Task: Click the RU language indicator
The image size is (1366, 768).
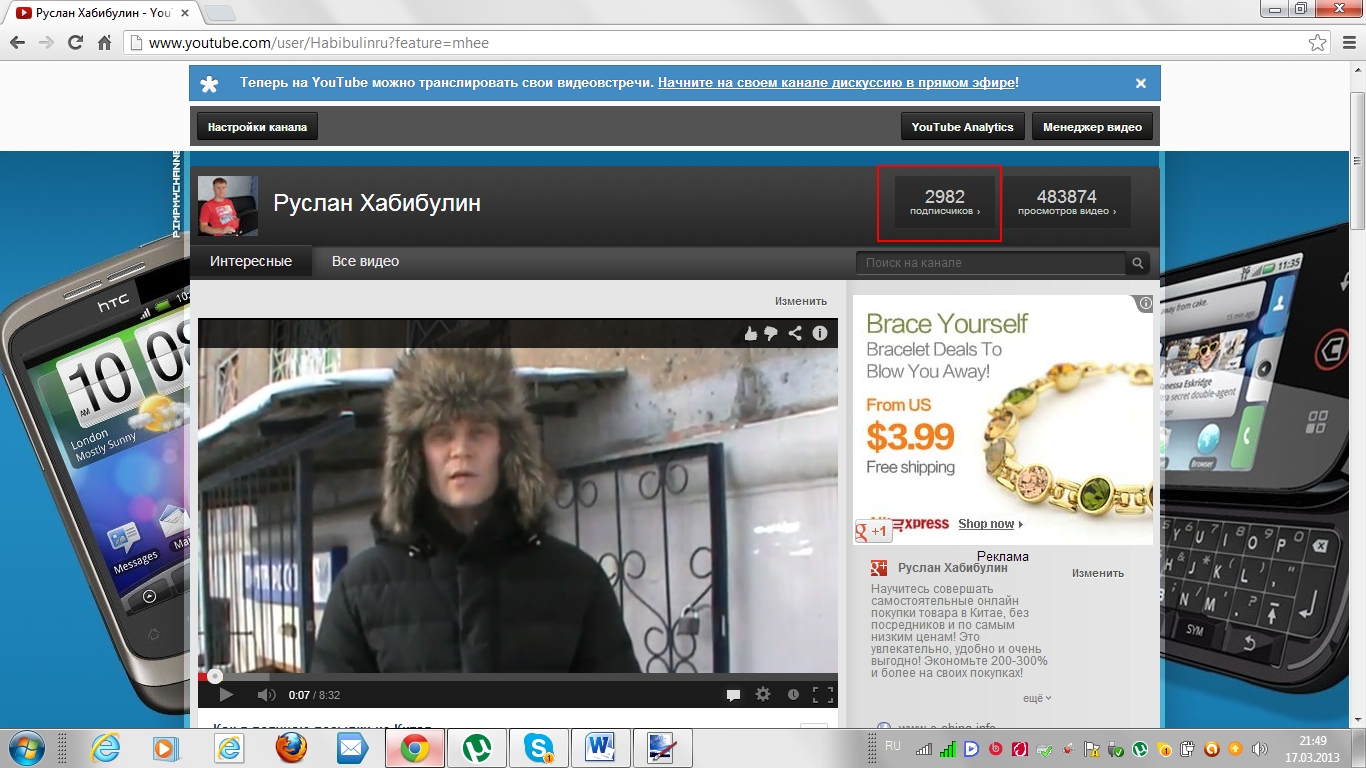Action: [893, 746]
